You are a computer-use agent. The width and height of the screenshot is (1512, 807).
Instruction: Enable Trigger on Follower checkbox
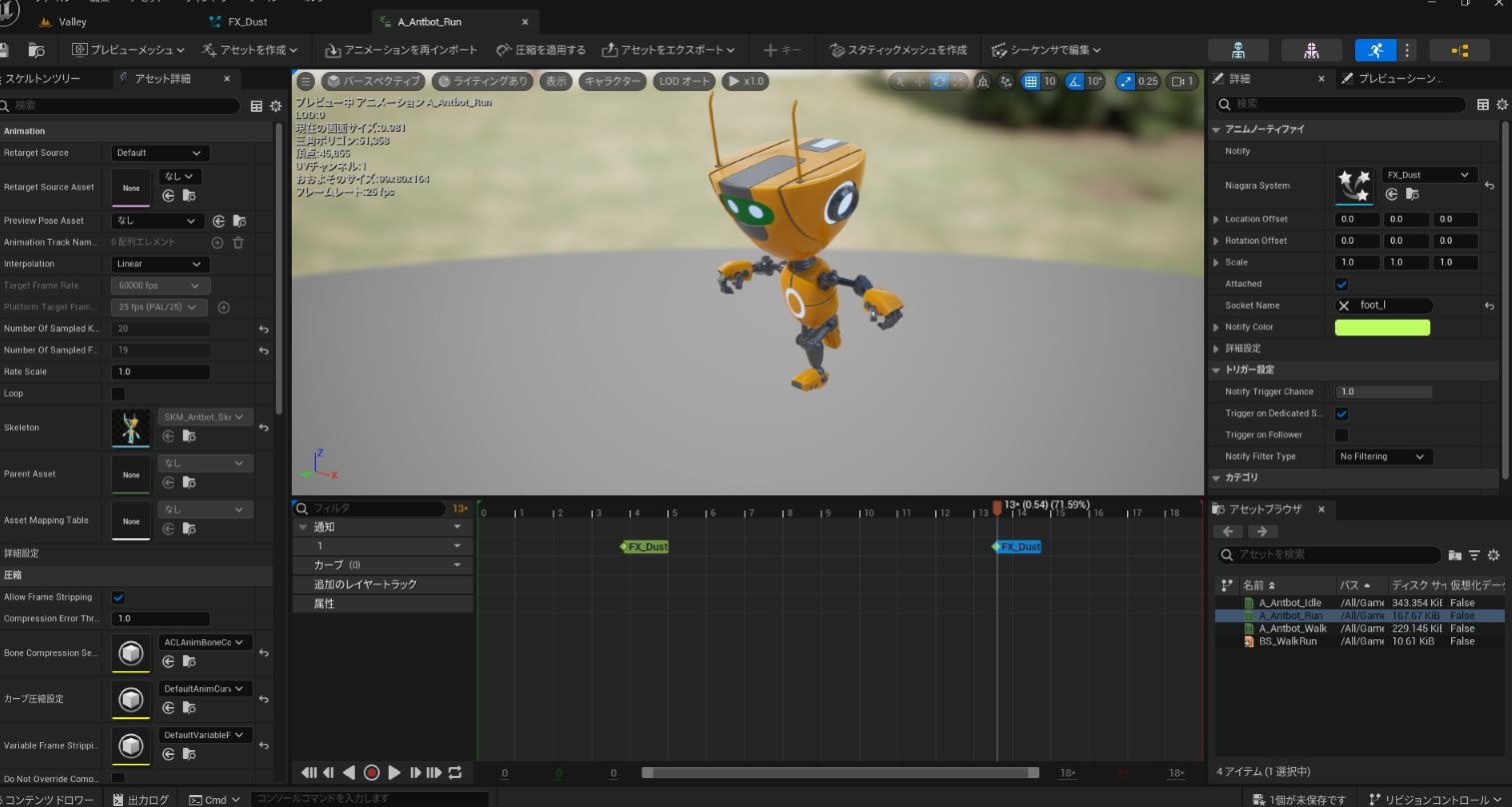click(x=1342, y=435)
